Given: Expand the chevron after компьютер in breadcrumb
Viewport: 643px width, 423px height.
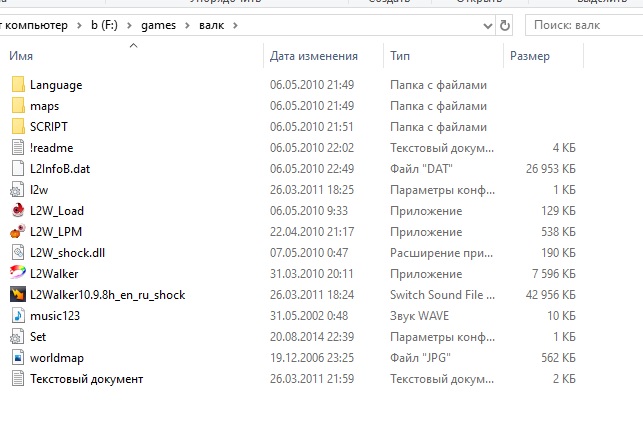Looking at the screenshot, I should 79,26.
